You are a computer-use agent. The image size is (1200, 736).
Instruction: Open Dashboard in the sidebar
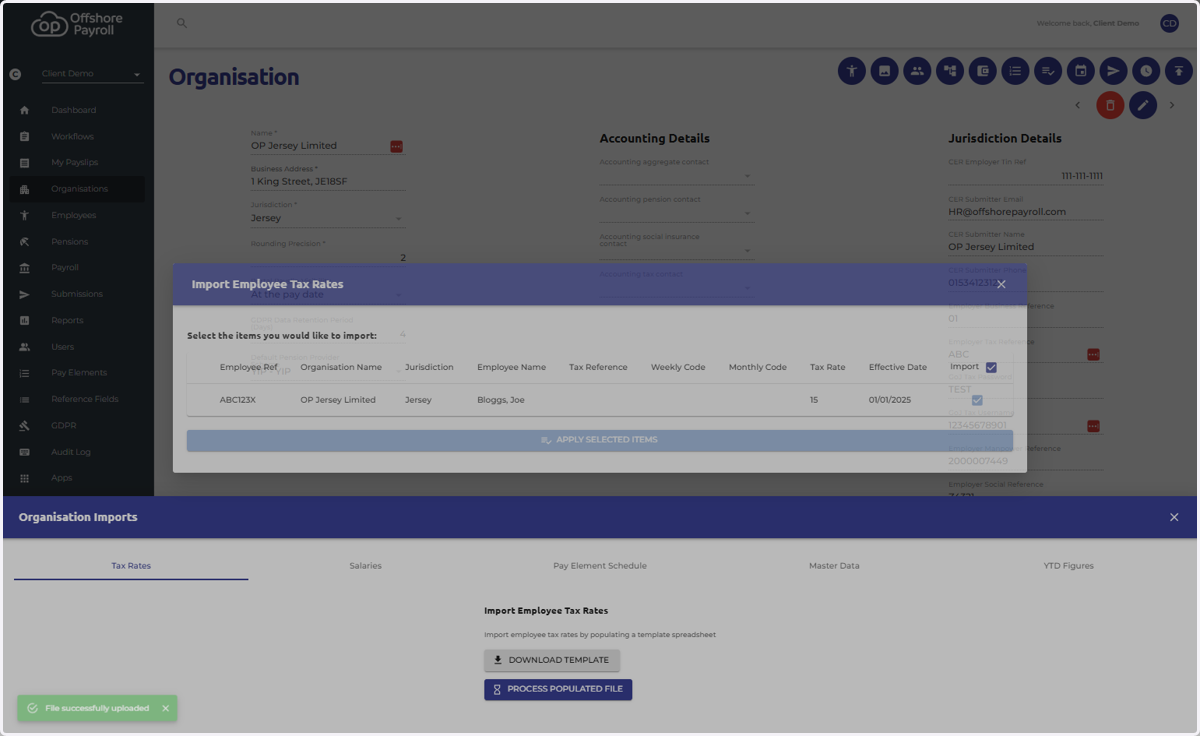(77, 110)
